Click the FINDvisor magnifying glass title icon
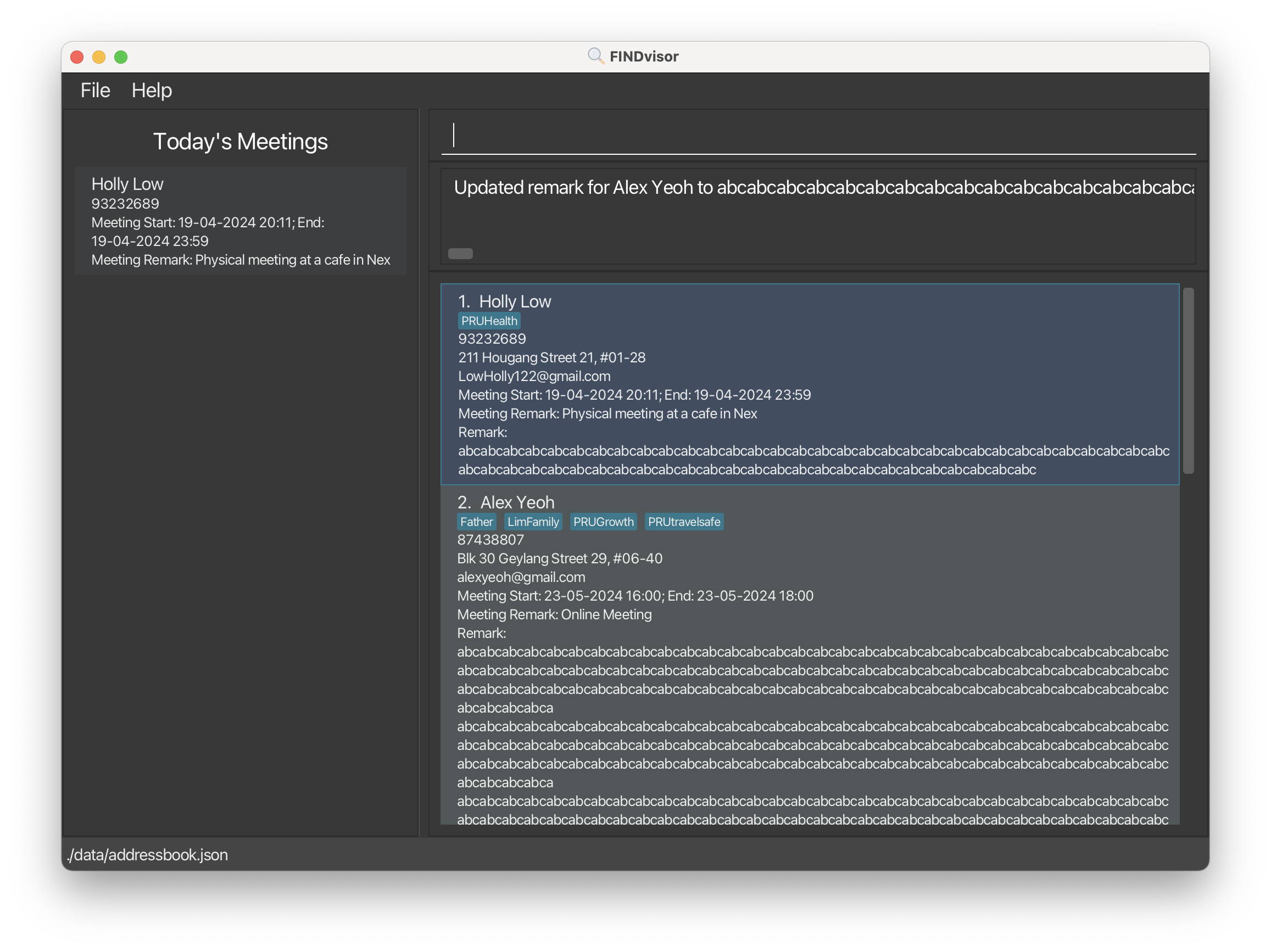Screen dimensions: 1271x952 pos(595,55)
